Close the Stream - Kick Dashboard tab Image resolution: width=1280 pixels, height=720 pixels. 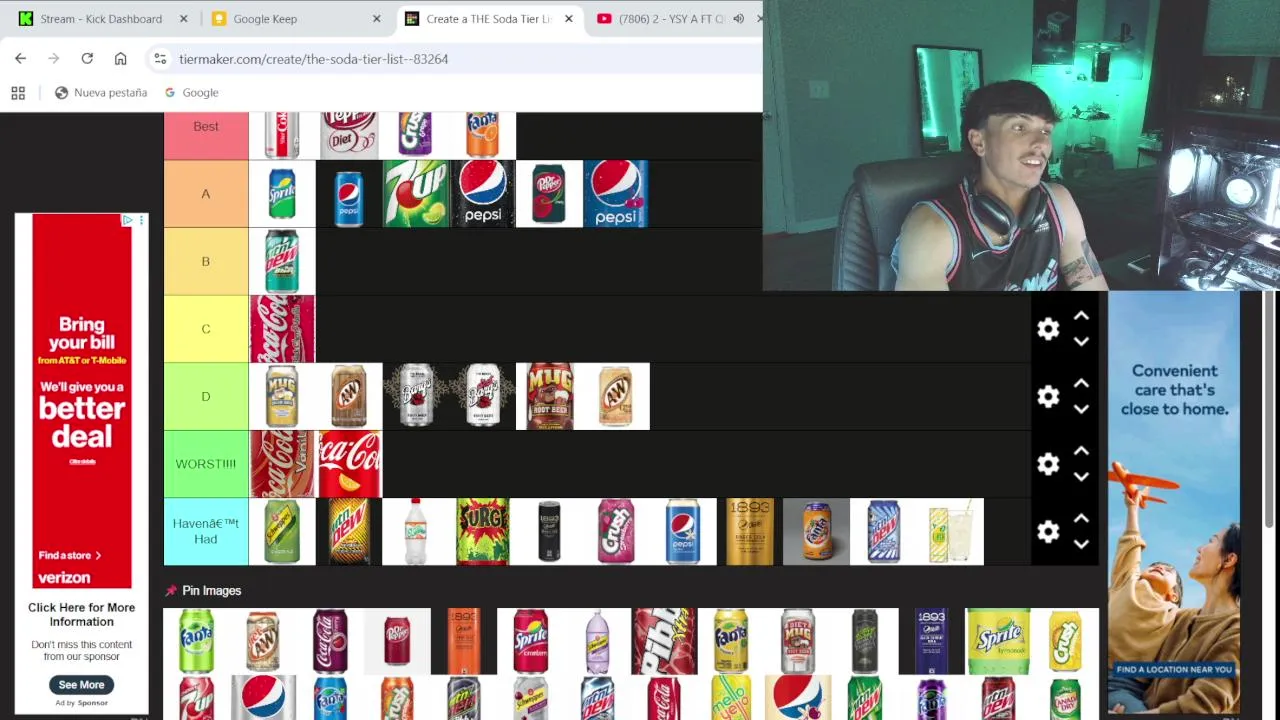[x=183, y=19]
